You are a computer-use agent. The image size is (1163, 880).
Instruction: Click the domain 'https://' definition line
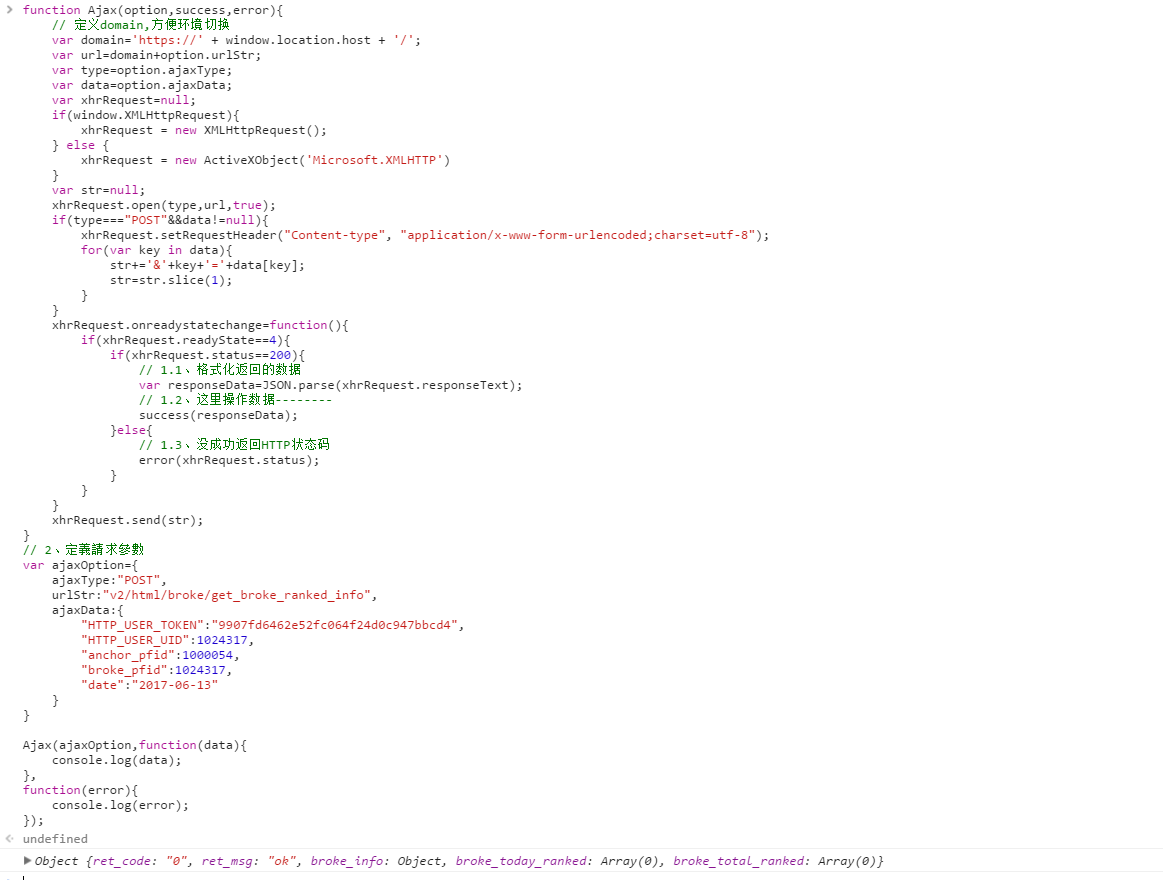pyautogui.click(x=237, y=40)
